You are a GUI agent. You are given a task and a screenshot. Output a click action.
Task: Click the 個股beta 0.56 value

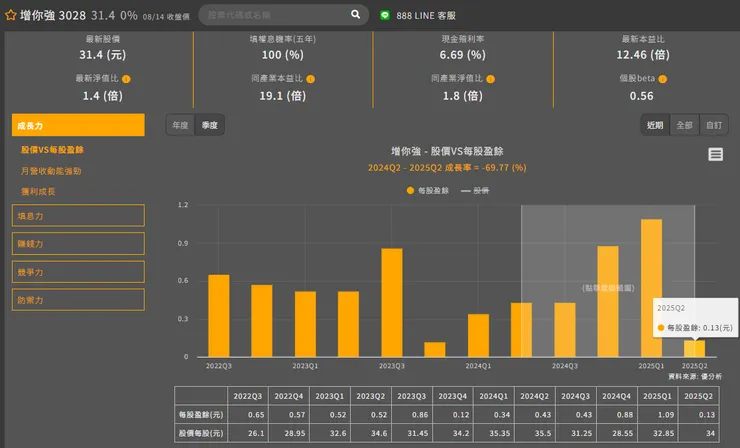pyautogui.click(x=641, y=96)
